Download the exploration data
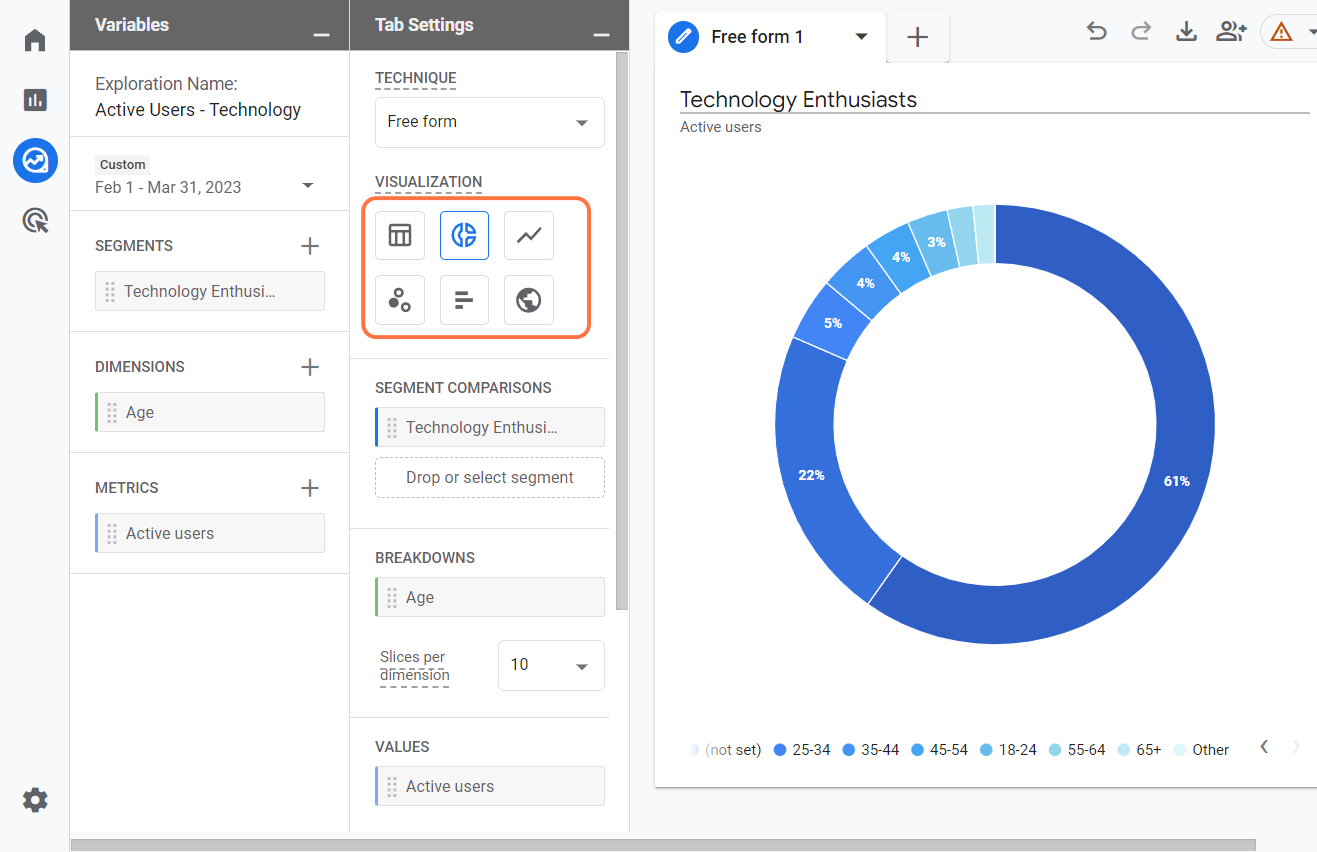This screenshot has height=852, width=1317. pyautogui.click(x=1186, y=32)
